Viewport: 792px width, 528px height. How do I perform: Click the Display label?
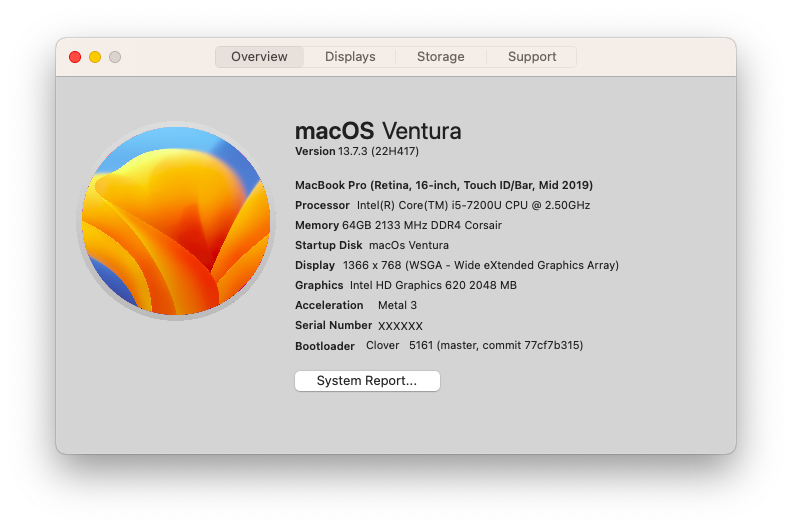click(315, 265)
